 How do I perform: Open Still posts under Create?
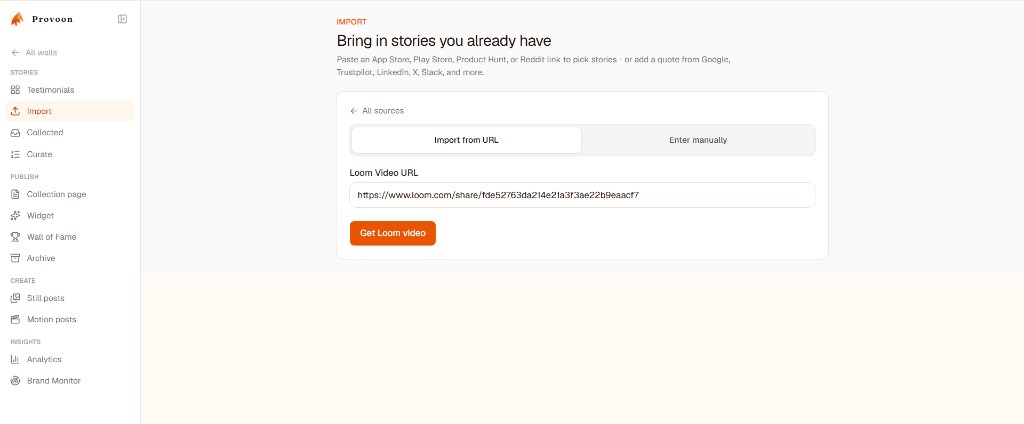click(x=70, y=298)
